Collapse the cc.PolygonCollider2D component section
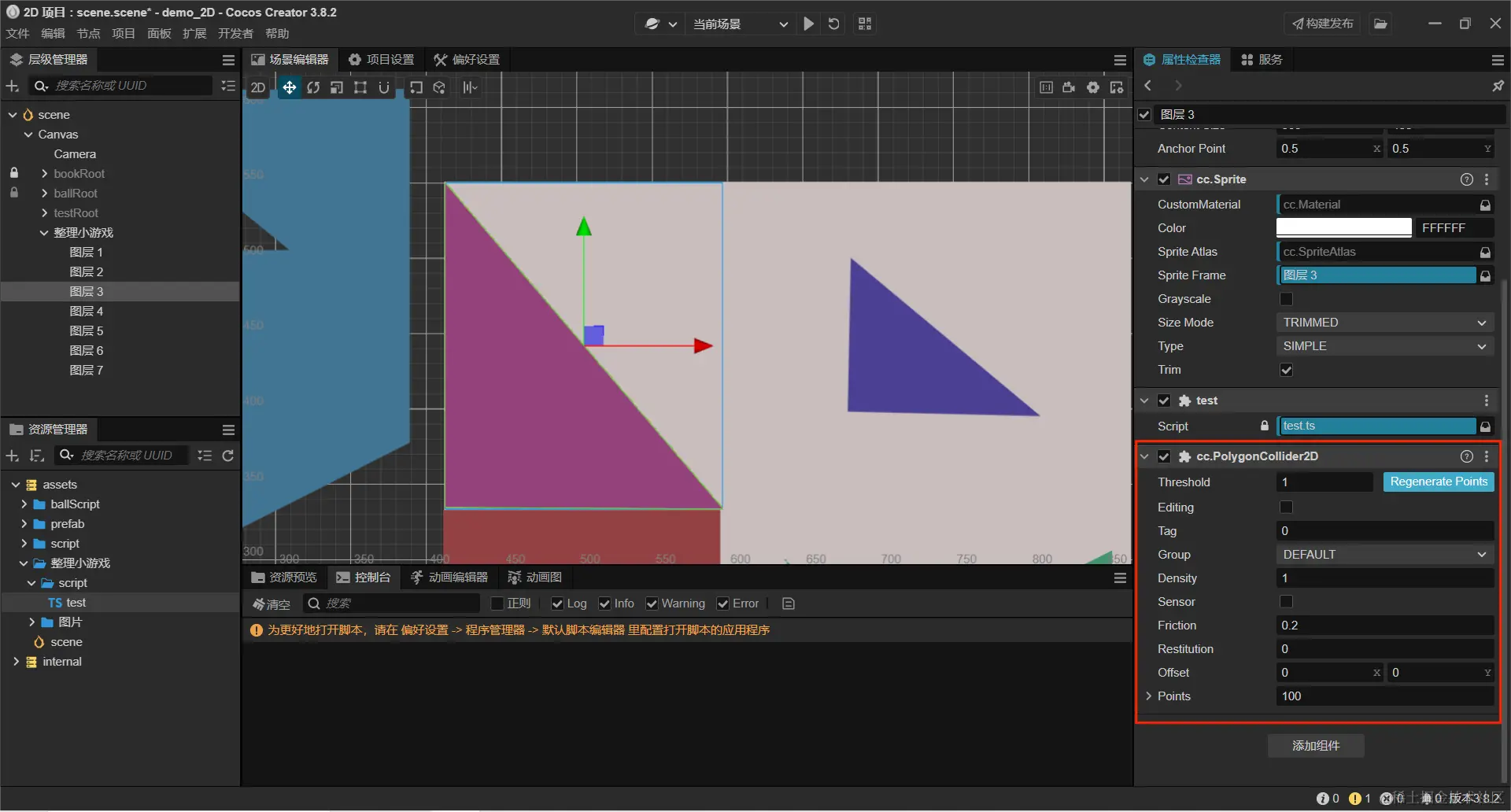The height and width of the screenshot is (812, 1511). tap(1145, 456)
